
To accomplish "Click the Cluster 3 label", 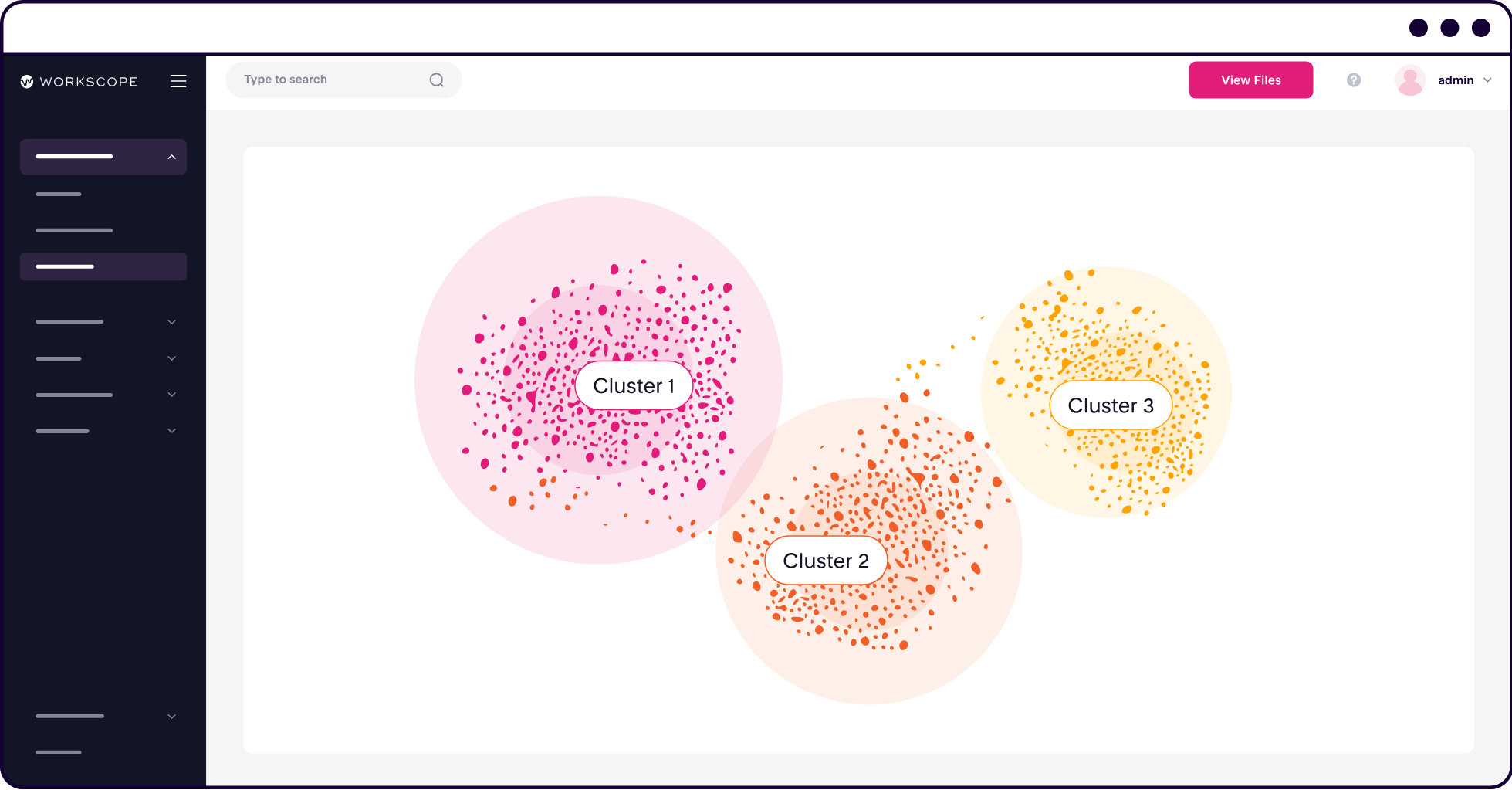I will (1111, 405).
